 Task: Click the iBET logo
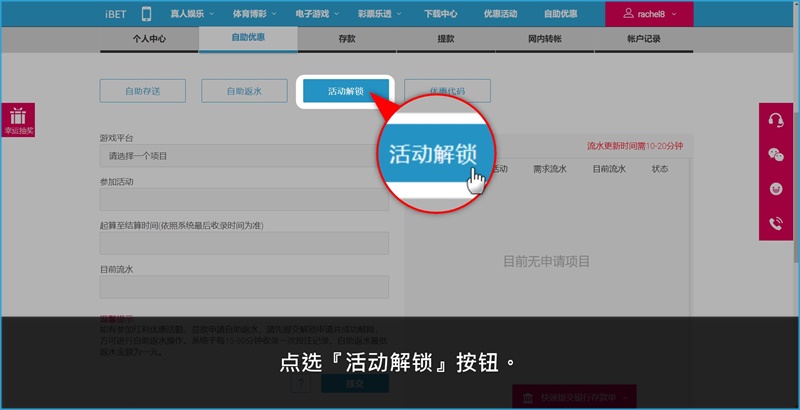pos(116,14)
